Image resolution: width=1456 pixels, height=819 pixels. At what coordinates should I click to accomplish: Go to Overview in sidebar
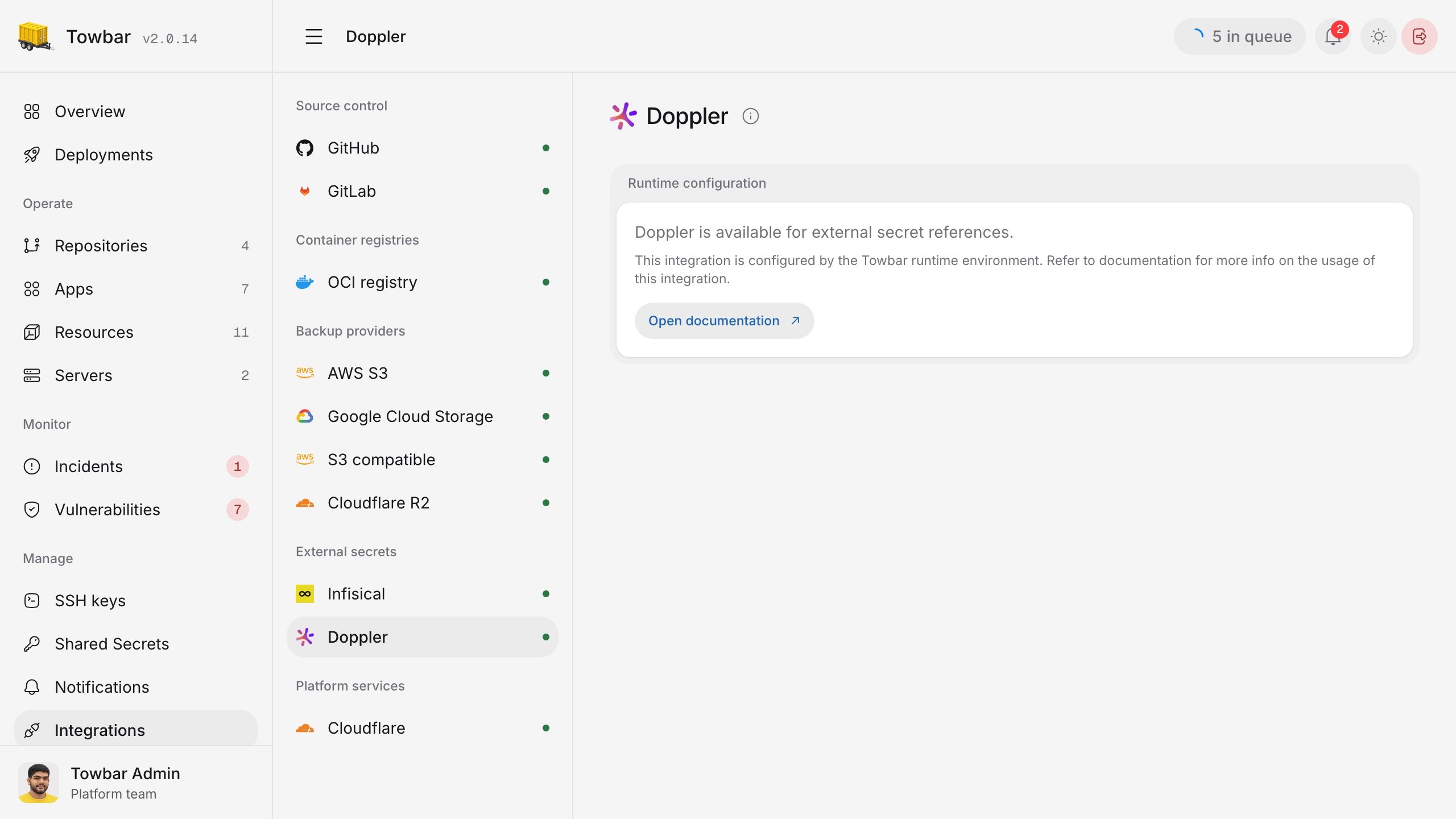point(135,111)
